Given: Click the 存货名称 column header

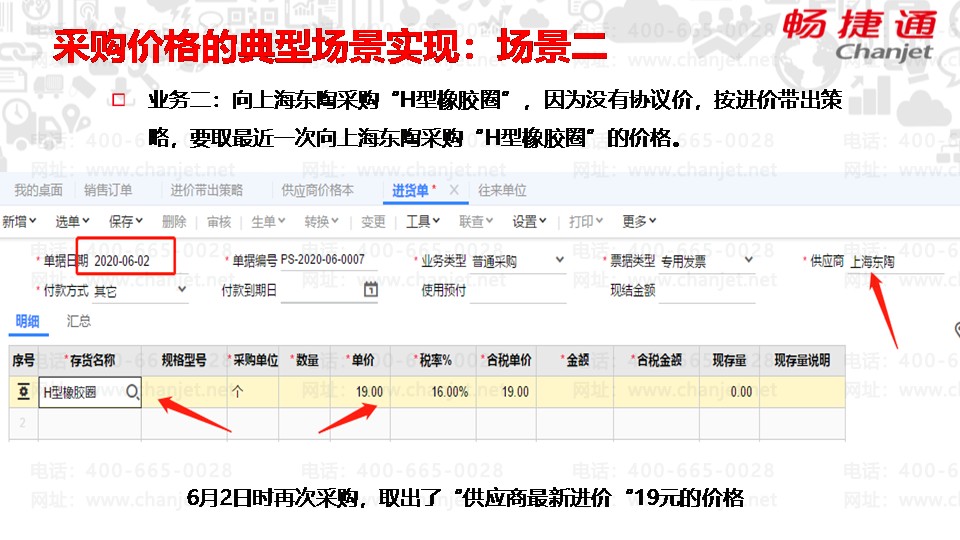Looking at the screenshot, I should click(x=90, y=361).
